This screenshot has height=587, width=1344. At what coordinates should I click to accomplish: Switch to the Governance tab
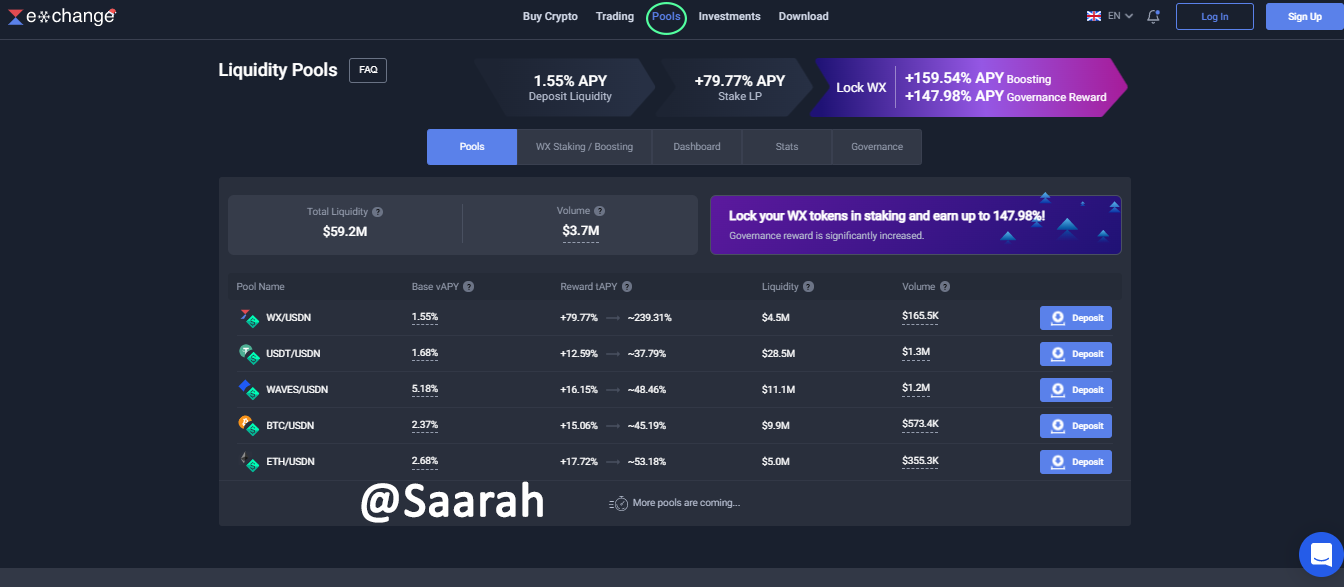point(877,147)
